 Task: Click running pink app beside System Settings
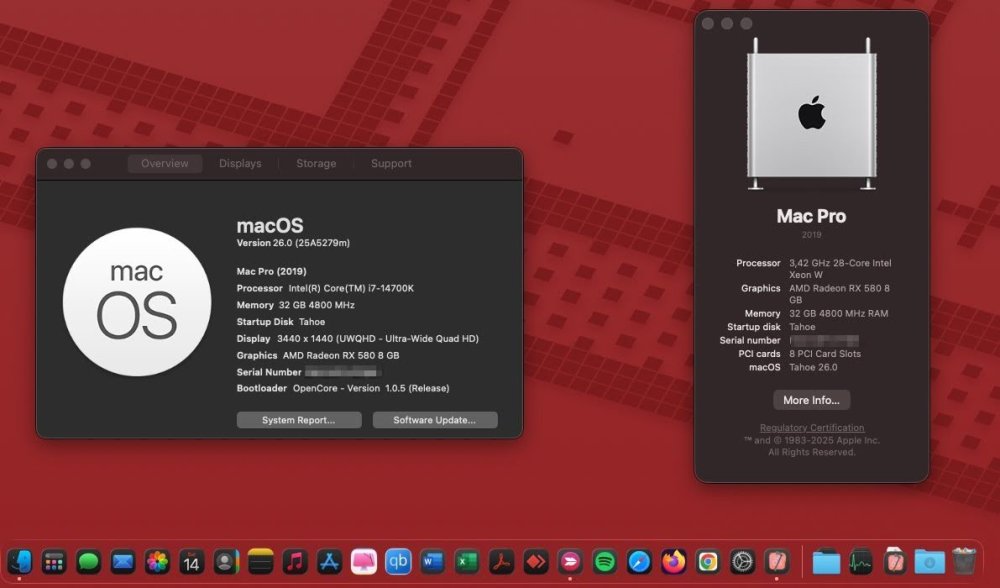coord(777,562)
